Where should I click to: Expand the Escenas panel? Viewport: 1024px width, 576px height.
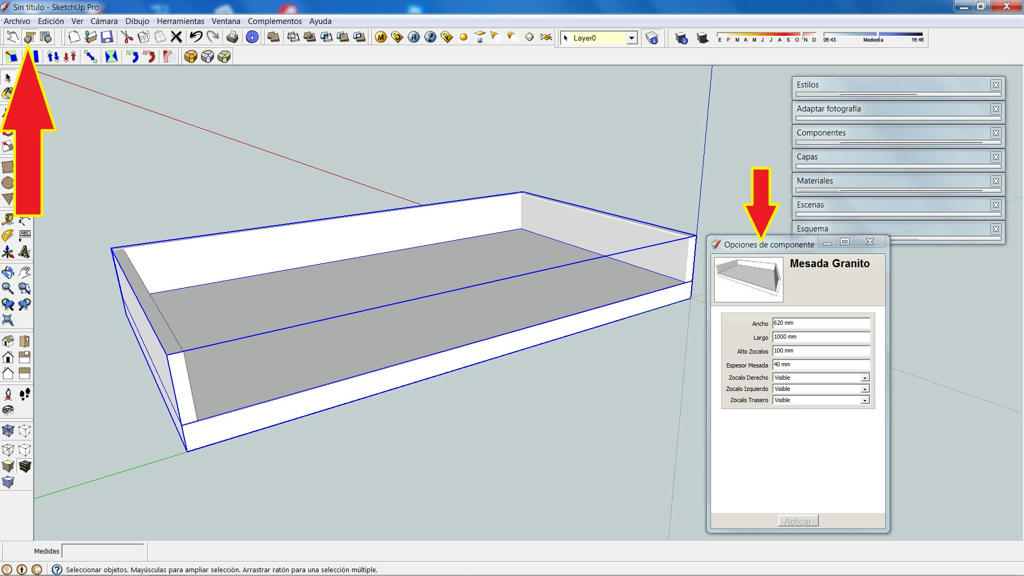pos(891,205)
